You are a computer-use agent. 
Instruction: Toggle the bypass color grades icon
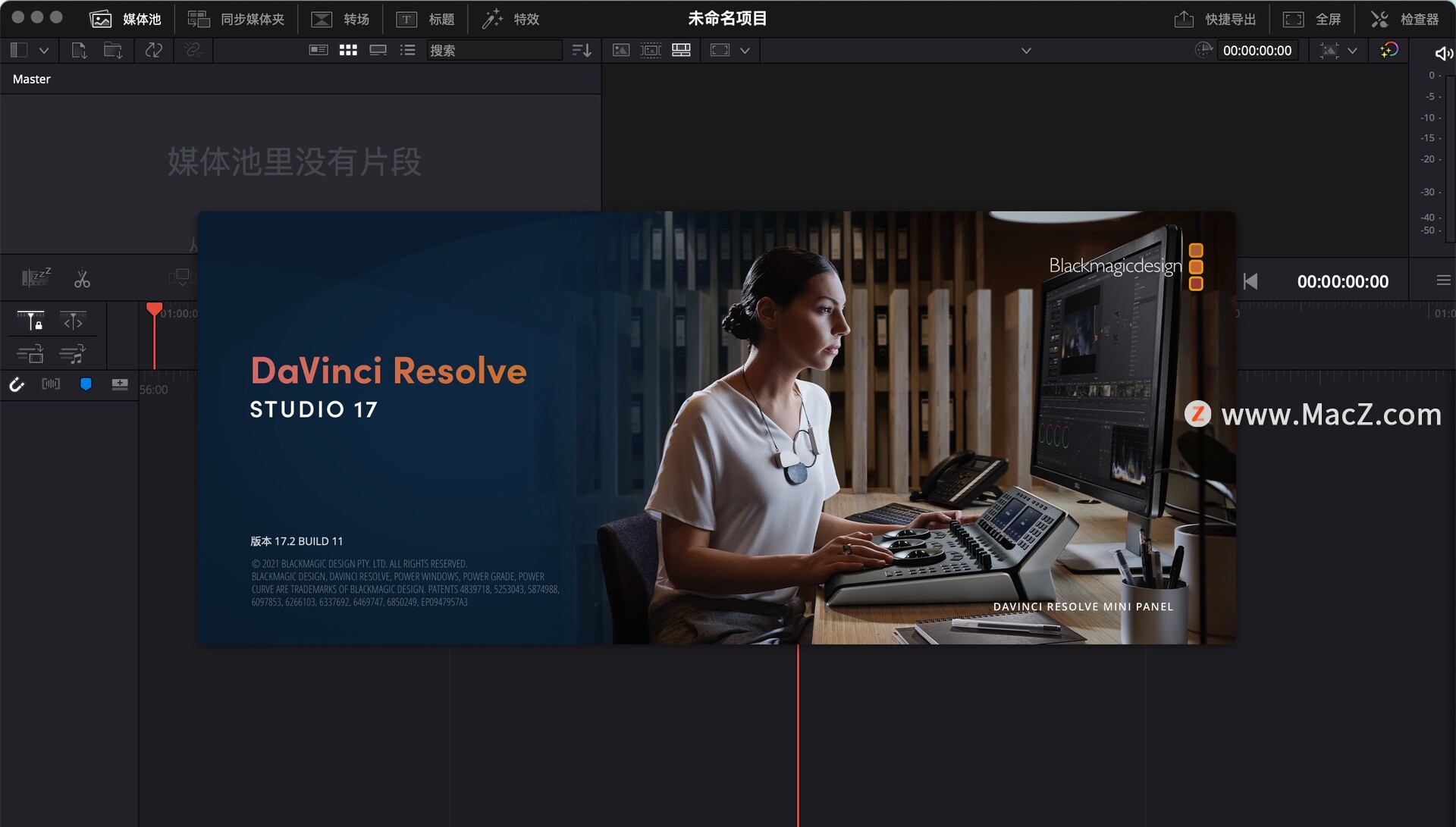coord(1389,50)
